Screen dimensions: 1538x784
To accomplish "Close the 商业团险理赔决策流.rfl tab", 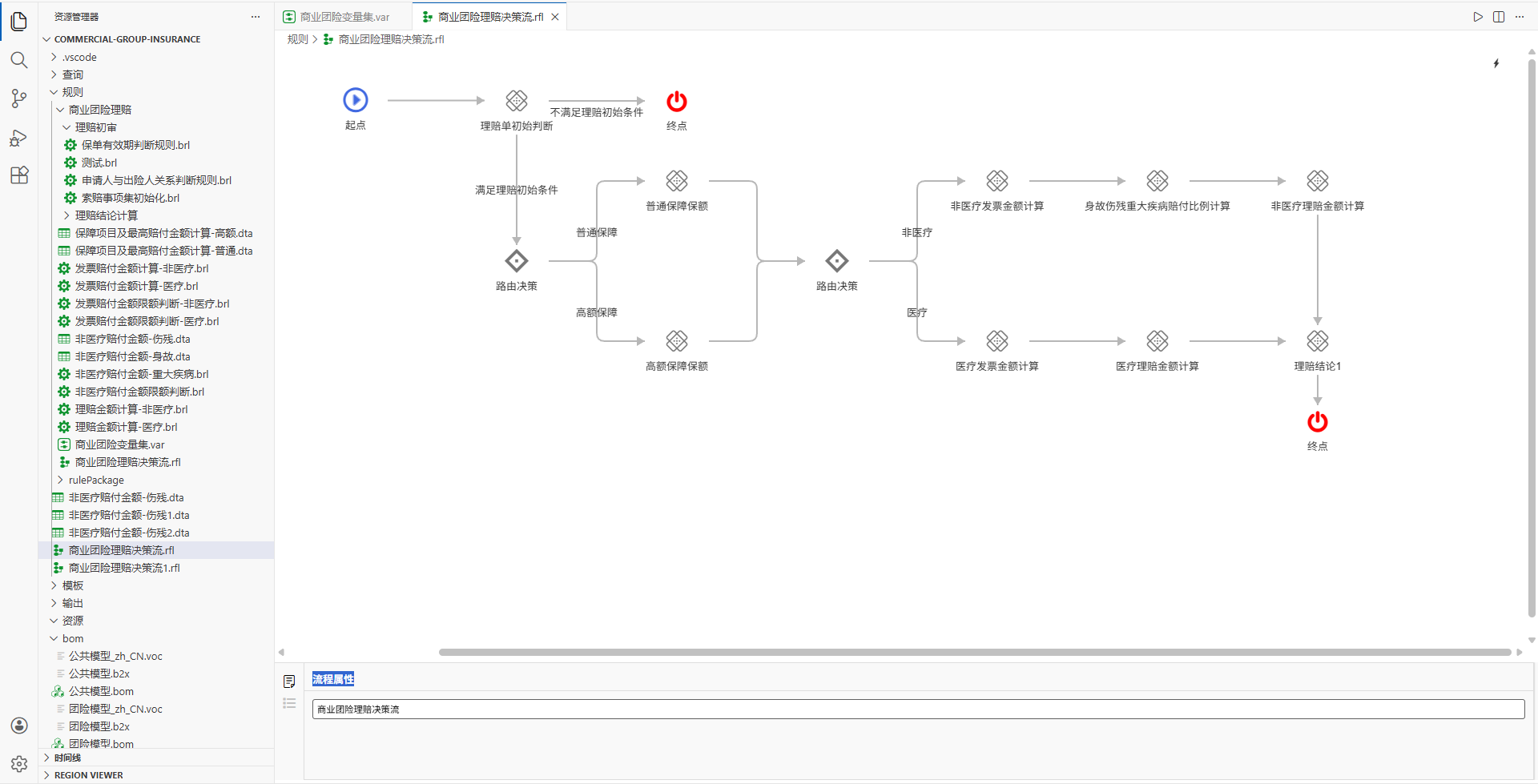I will (555, 17).
